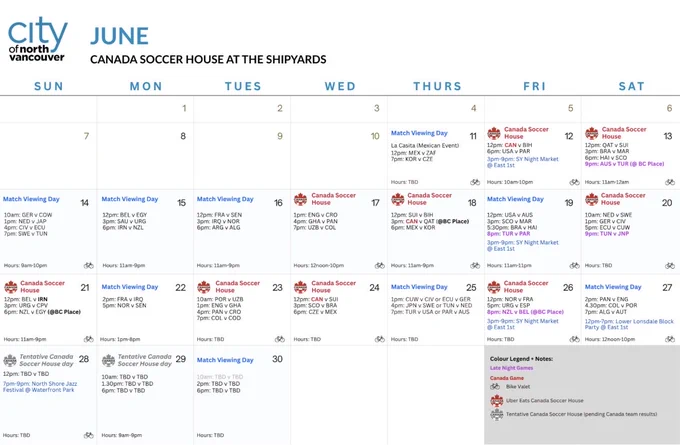Click the City of North Vancouver logo
Screen dimensions: 680x445
pos(38,39)
